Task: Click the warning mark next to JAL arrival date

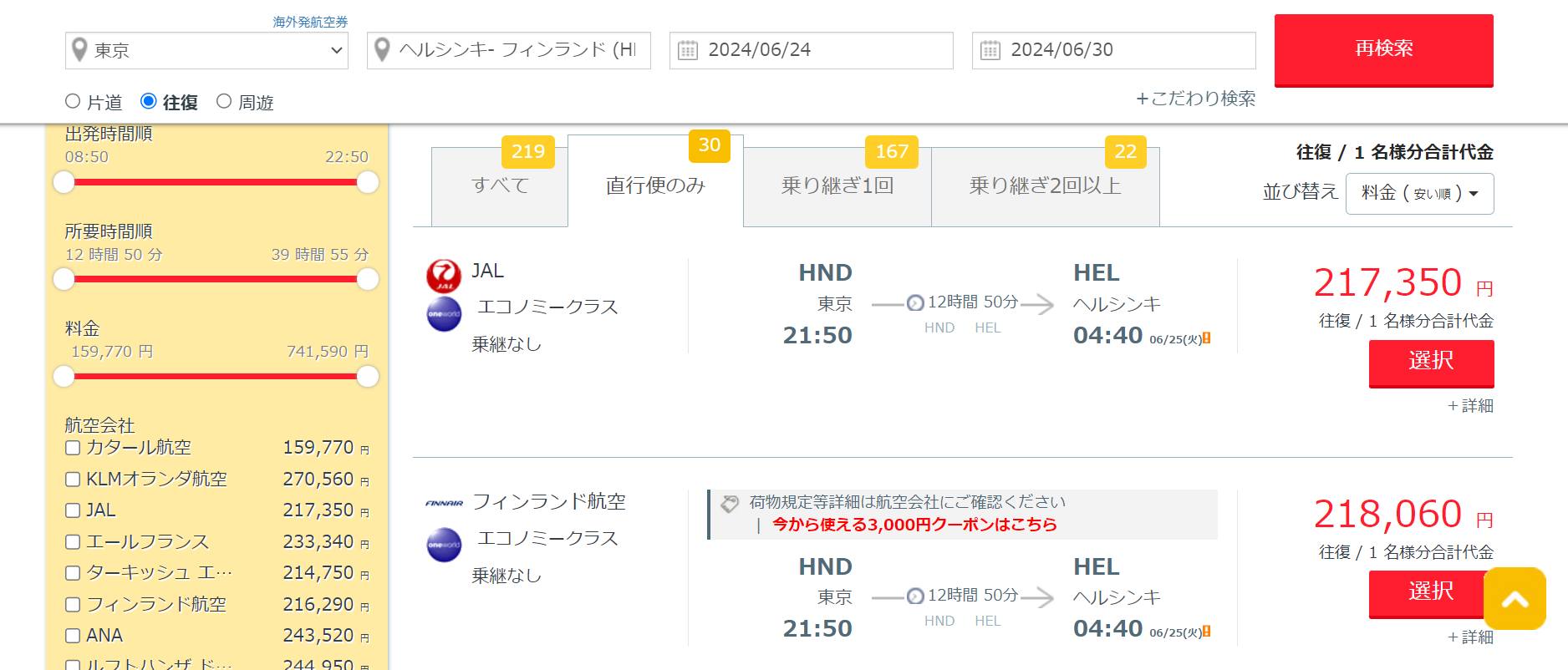Action: [1206, 338]
